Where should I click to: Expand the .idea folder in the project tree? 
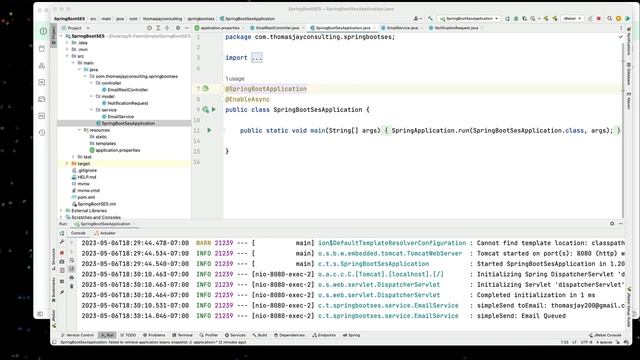pos(68,42)
